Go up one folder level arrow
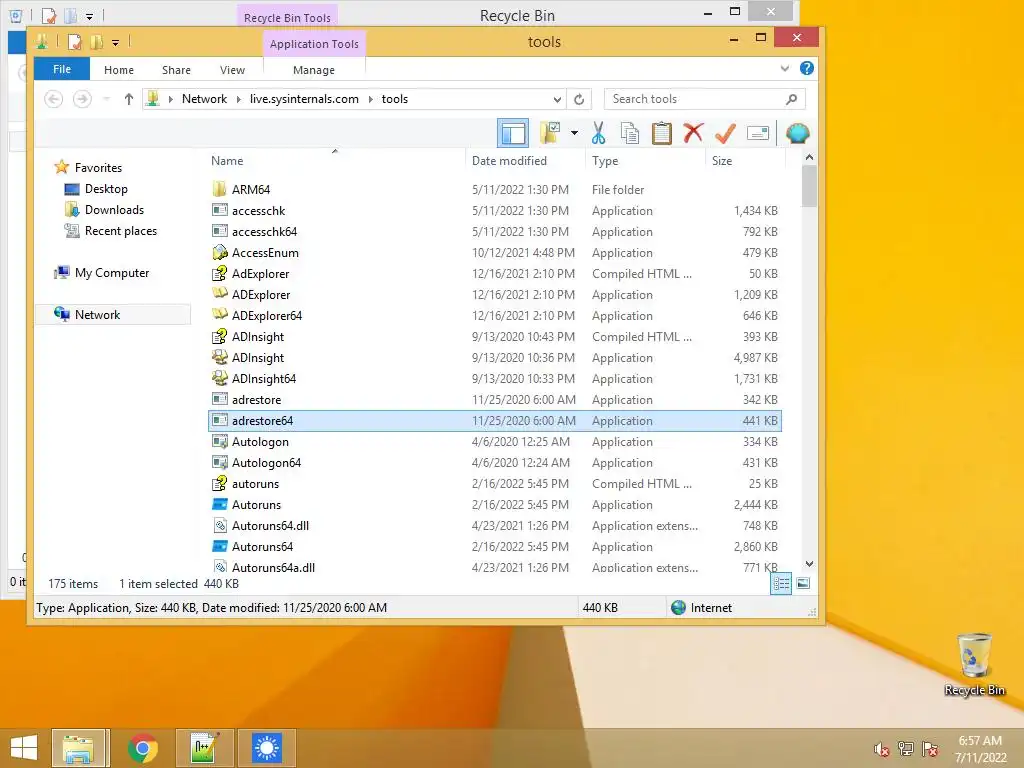 pos(129,99)
